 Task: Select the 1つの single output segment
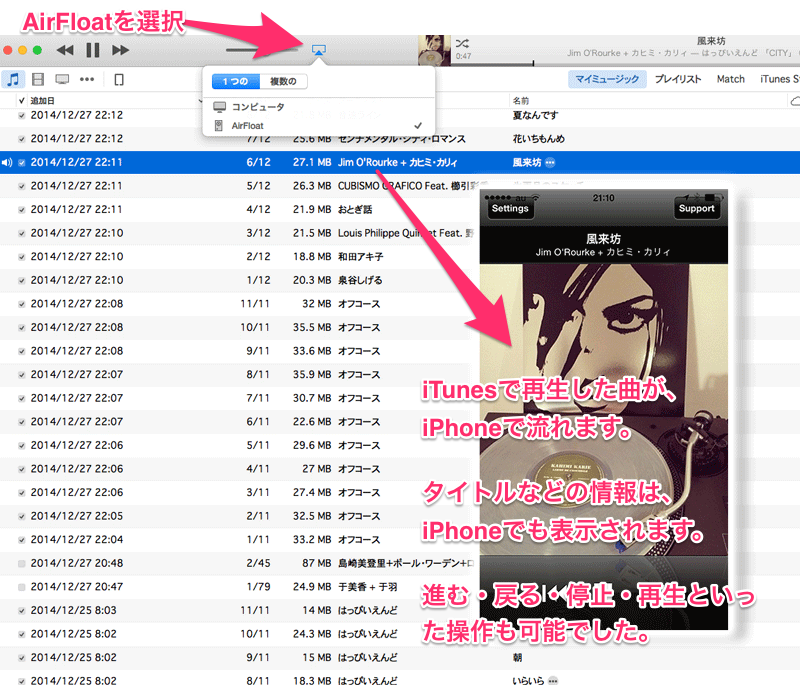(235, 81)
